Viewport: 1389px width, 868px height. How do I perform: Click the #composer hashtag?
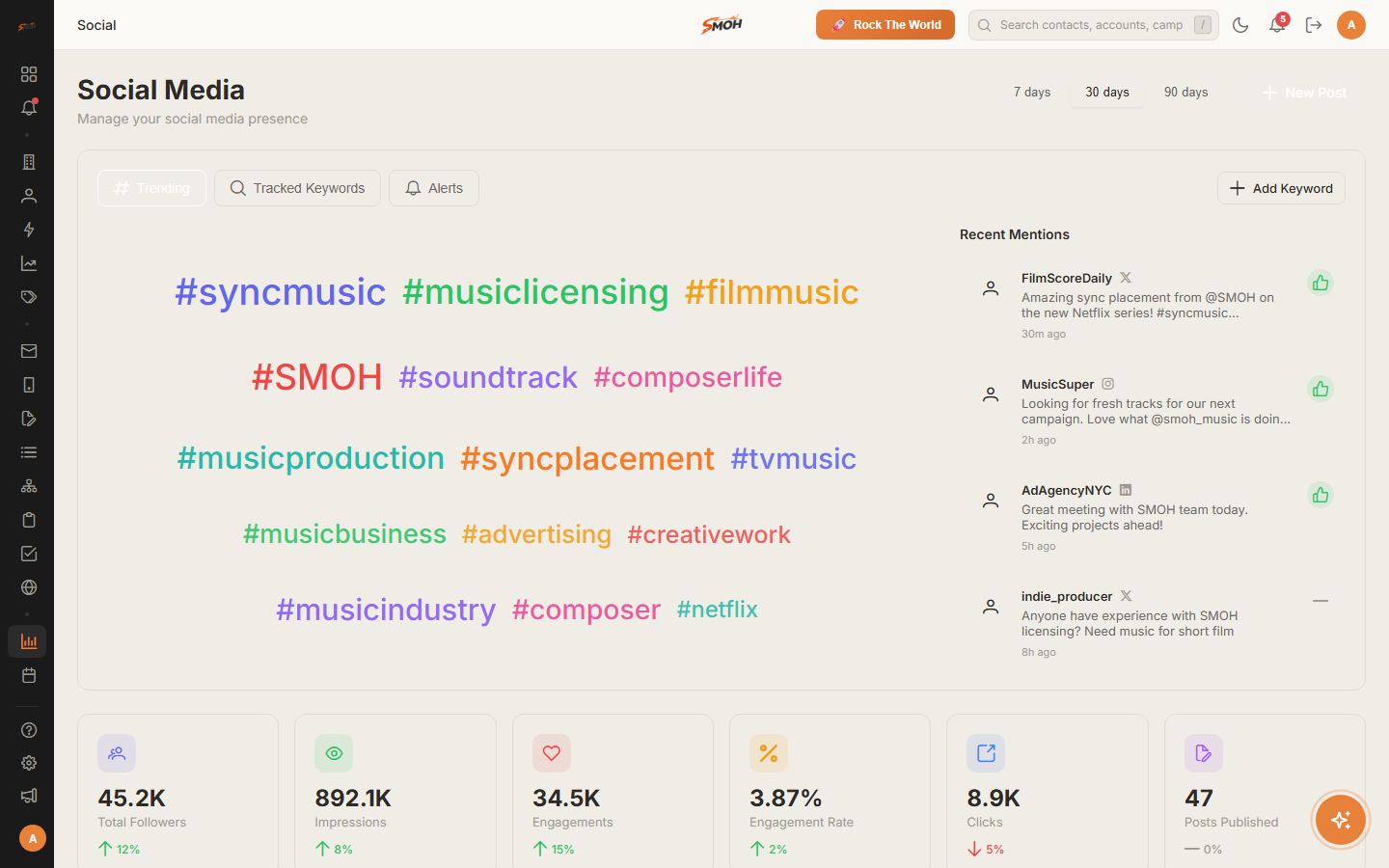[586, 610]
